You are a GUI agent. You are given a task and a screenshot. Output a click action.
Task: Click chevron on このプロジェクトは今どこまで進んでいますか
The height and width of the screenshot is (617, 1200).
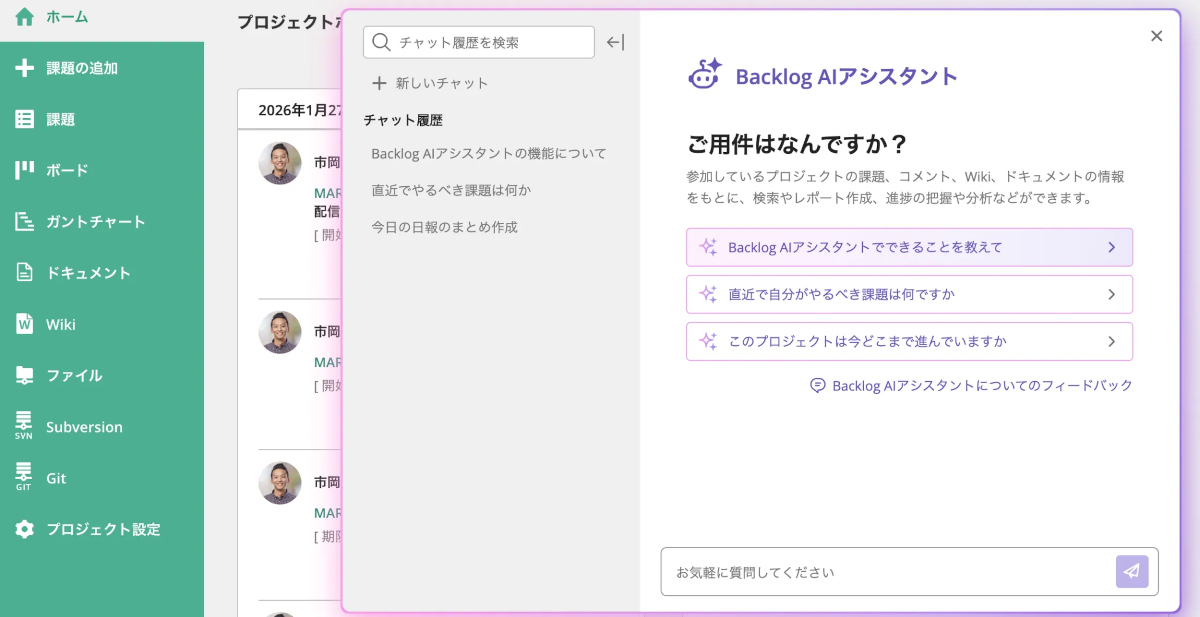coord(1111,341)
